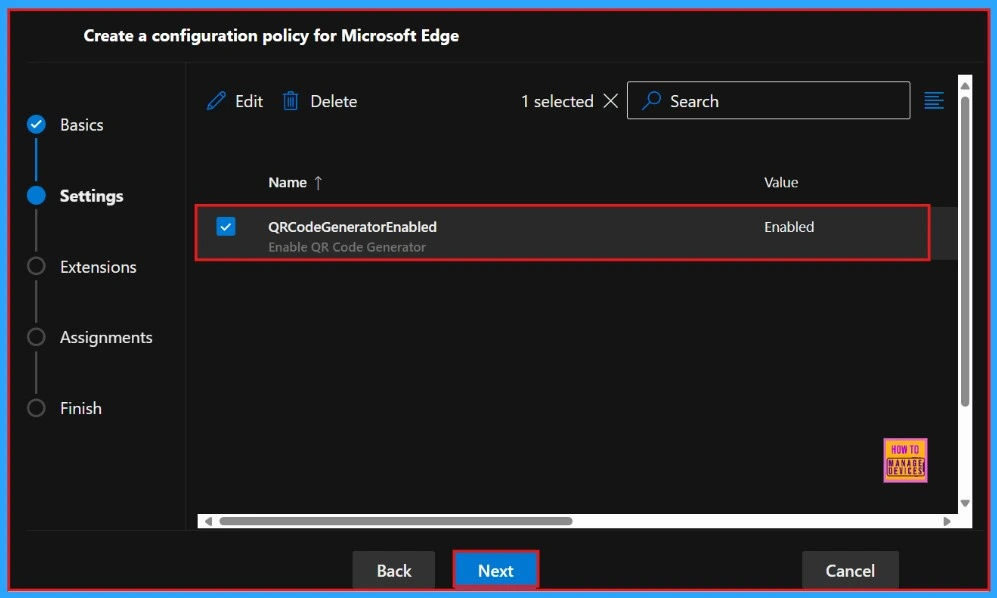Click the vertical scrollbar up arrow
The height and width of the screenshot is (598, 997).
pyautogui.click(x=965, y=85)
